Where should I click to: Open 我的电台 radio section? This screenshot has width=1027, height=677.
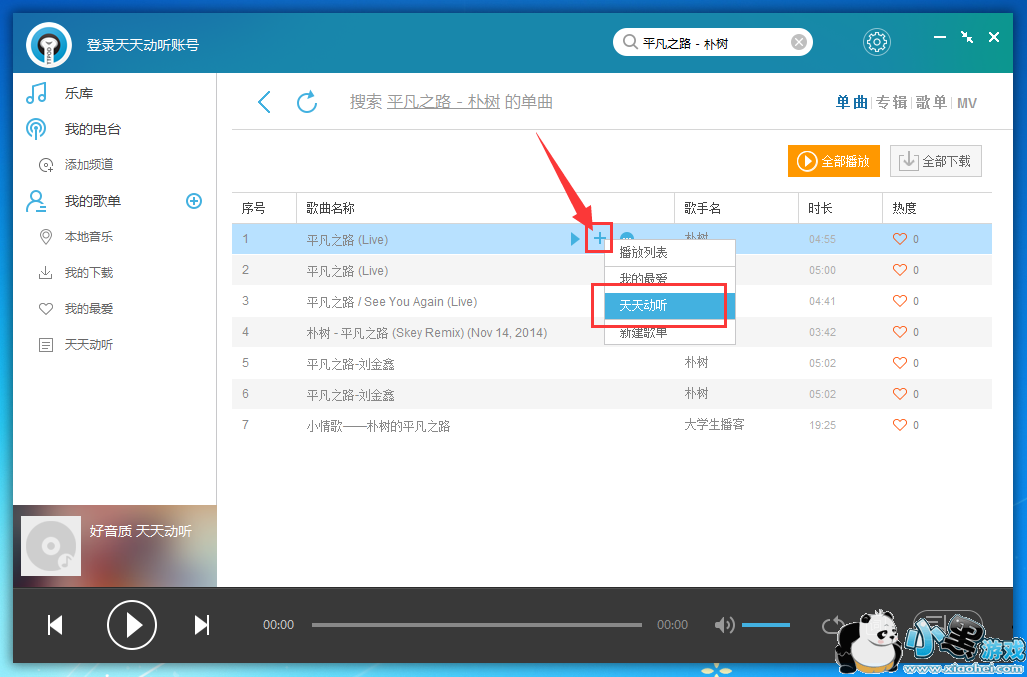pos(93,129)
